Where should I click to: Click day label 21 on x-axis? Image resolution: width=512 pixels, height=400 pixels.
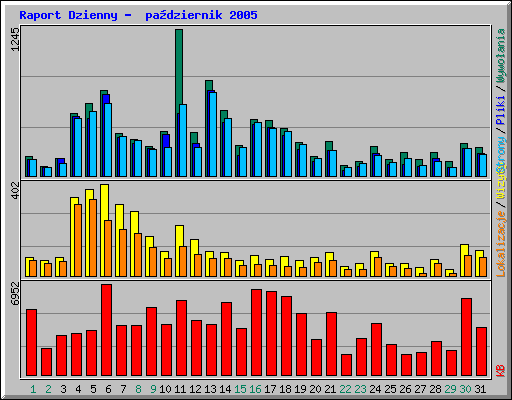330,389
